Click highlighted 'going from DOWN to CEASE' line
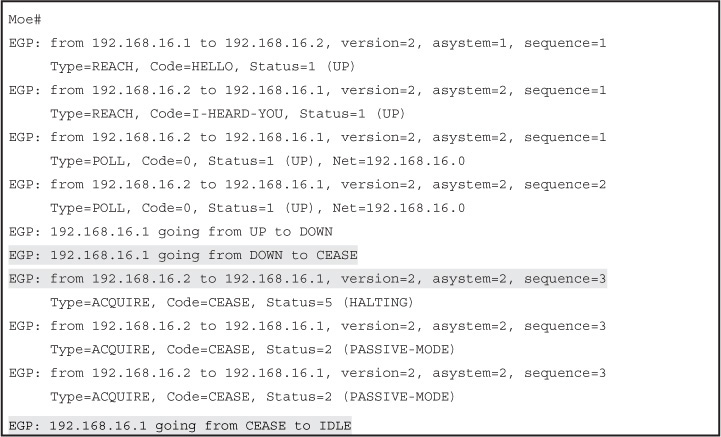The height and width of the screenshot is (437, 721). click(183, 255)
